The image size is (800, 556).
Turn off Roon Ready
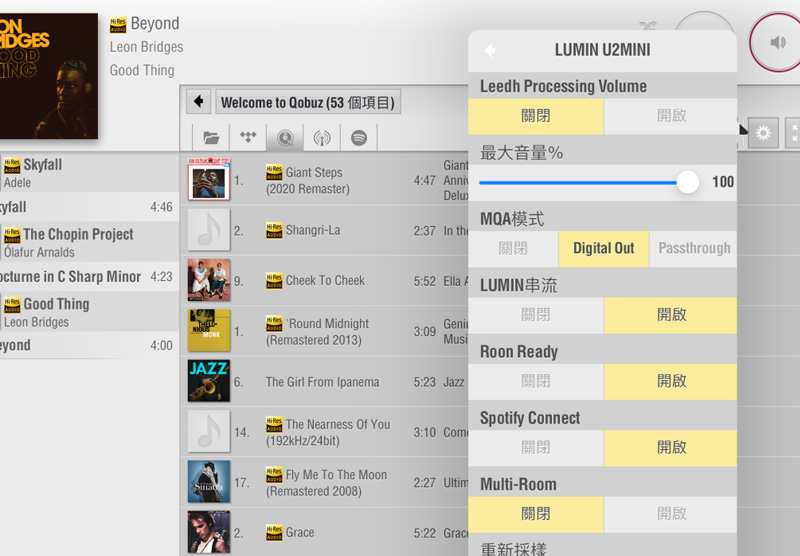coord(536,381)
